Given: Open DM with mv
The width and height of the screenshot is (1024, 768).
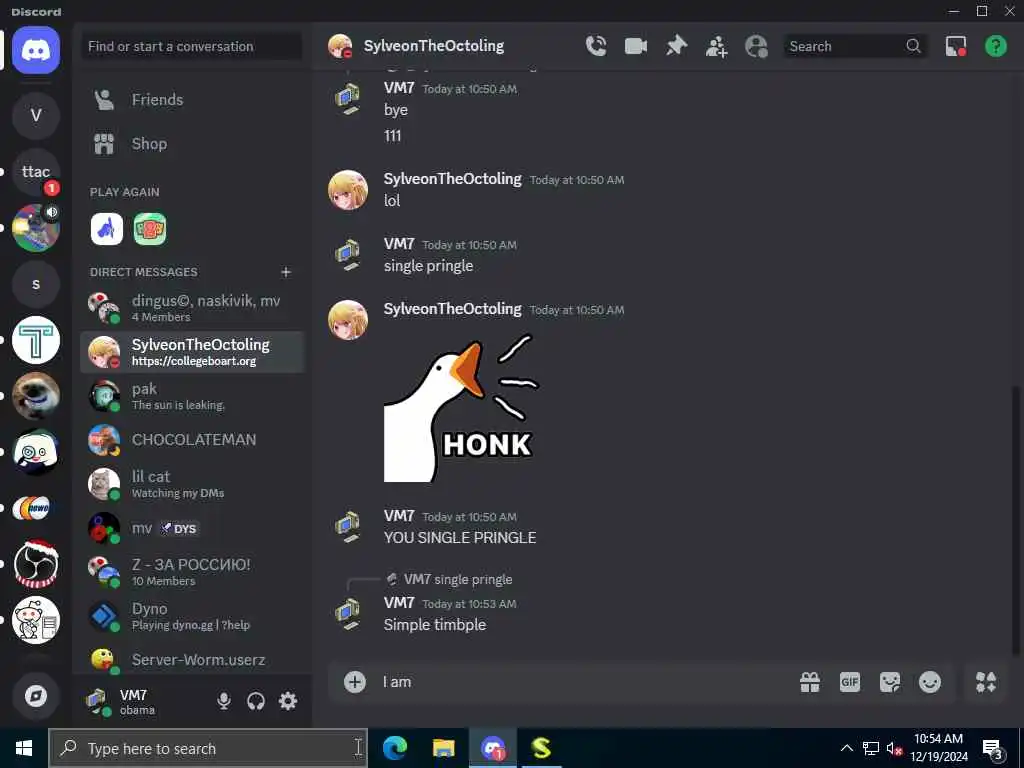Looking at the screenshot, I should tap(191, 528).
